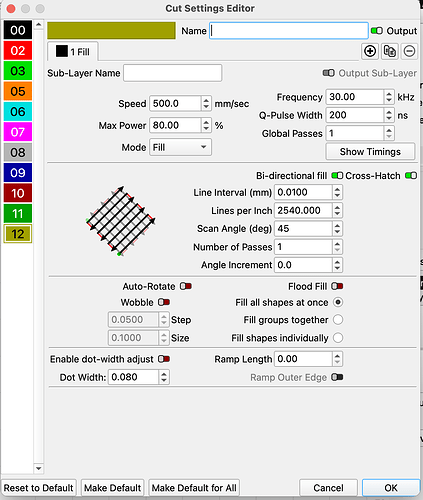Toggle Output Sub-Layer switch

pos(329,73)
